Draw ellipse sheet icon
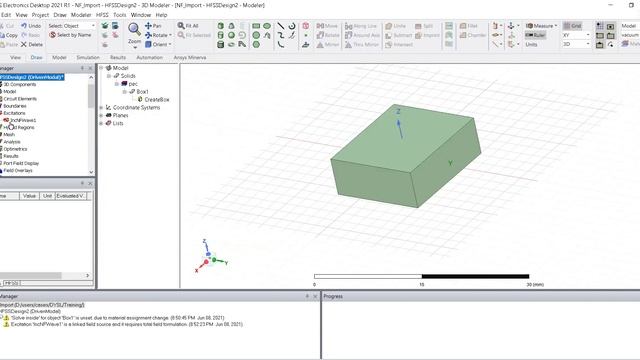Viewport: 640px width, 360px height. coord(267,26)
